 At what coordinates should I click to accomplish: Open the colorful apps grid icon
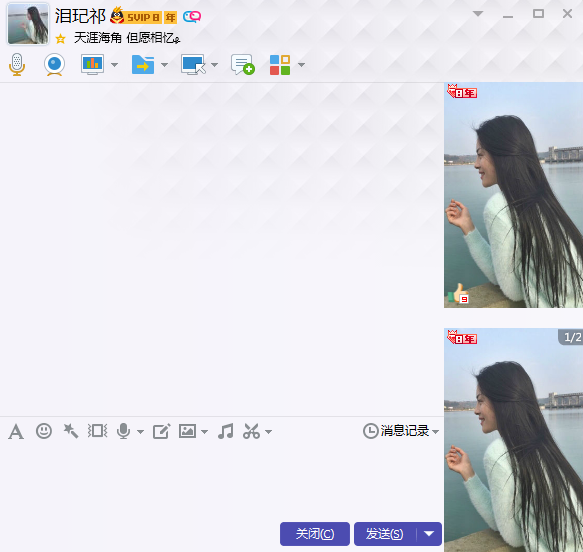coord(280,65)
